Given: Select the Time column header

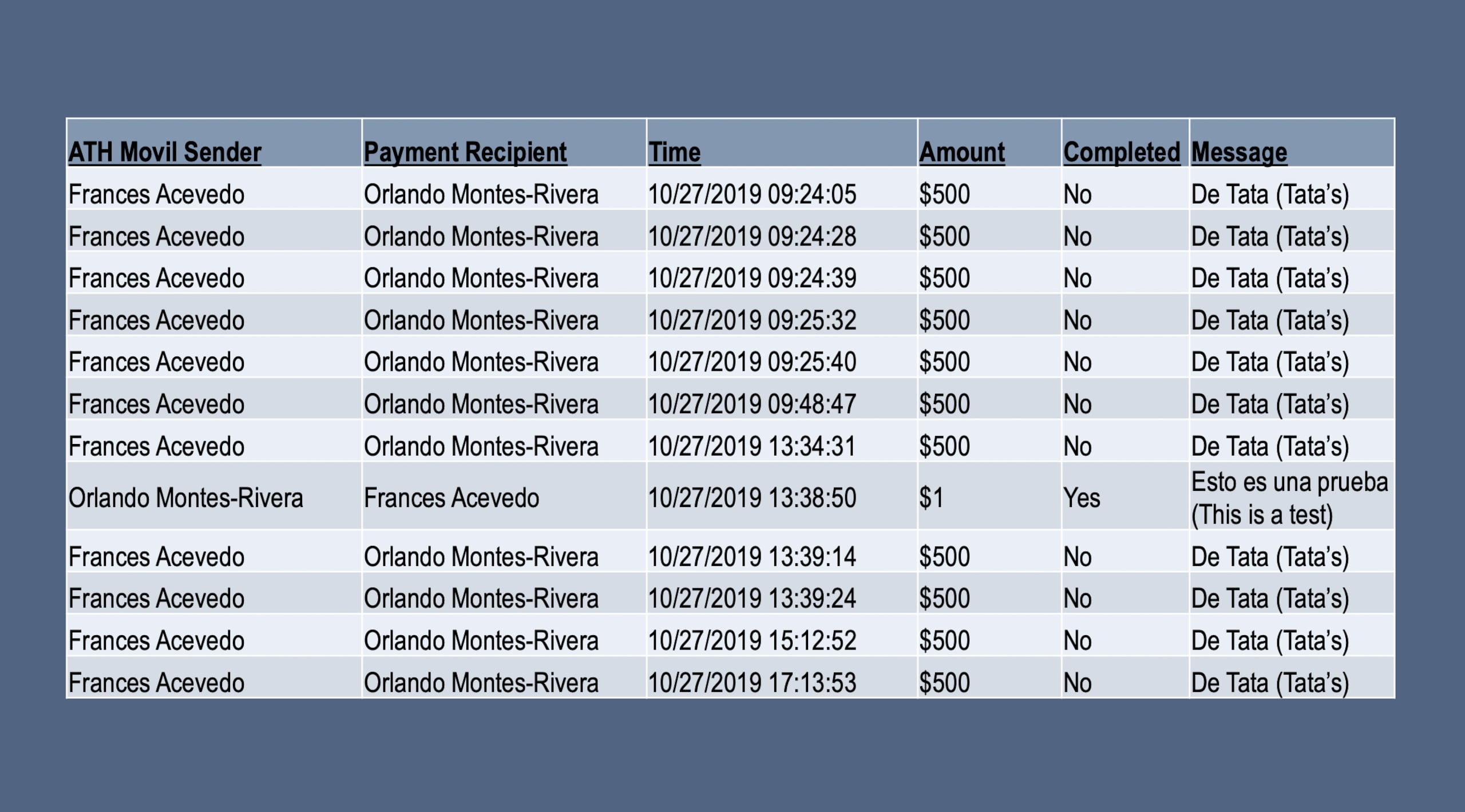Looking at the screenshot, I should click(x=674, y=152).
